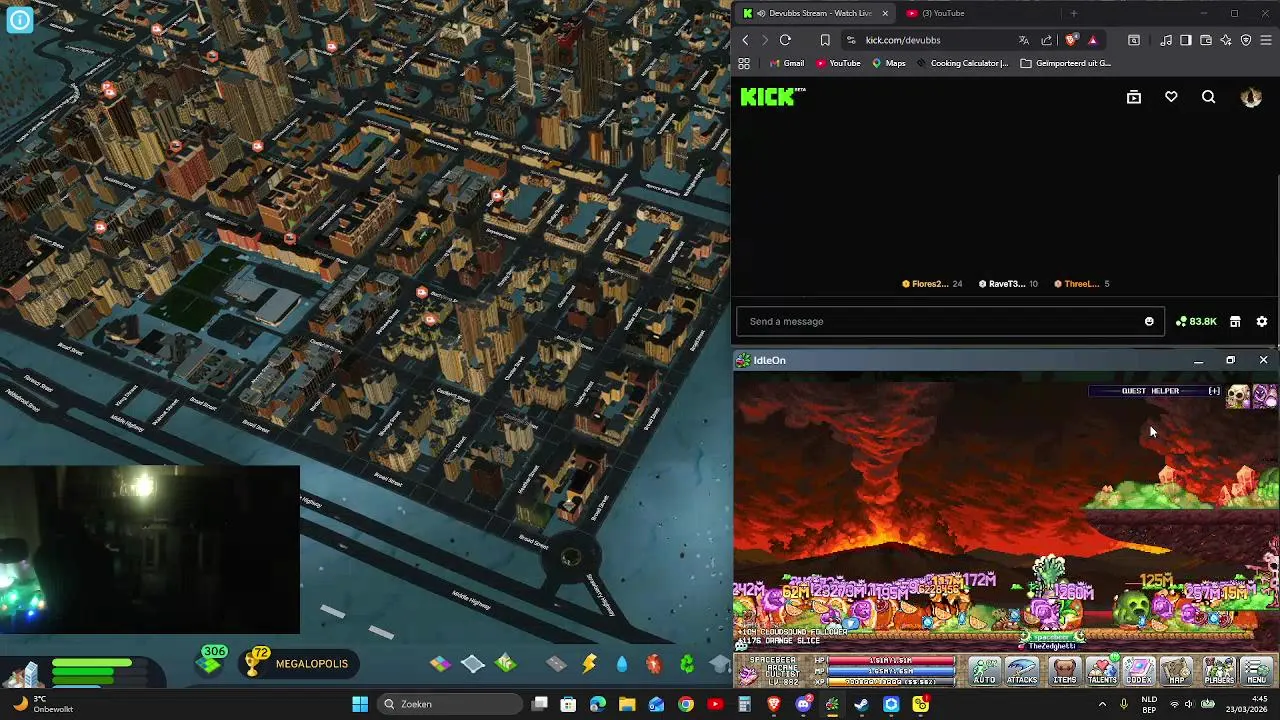Select the electricity lightning bolt tool
This screenshot has height=720, width=1280.
click(589, 663)
